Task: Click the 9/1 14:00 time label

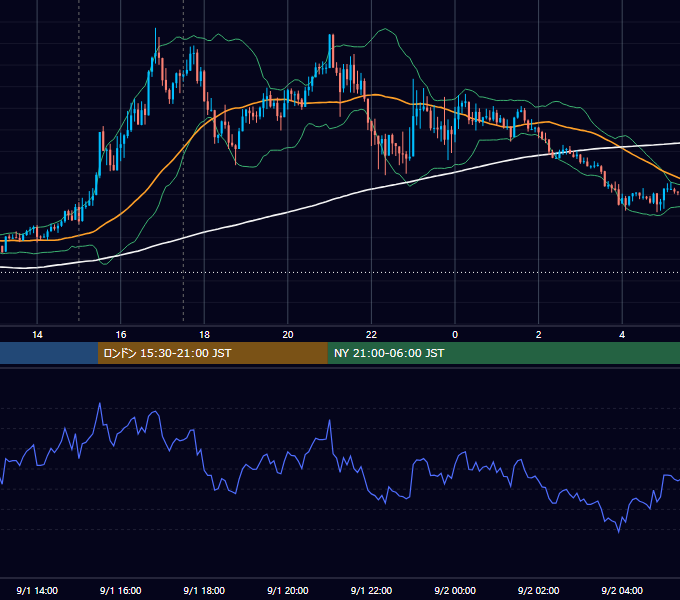Action: 37,590
